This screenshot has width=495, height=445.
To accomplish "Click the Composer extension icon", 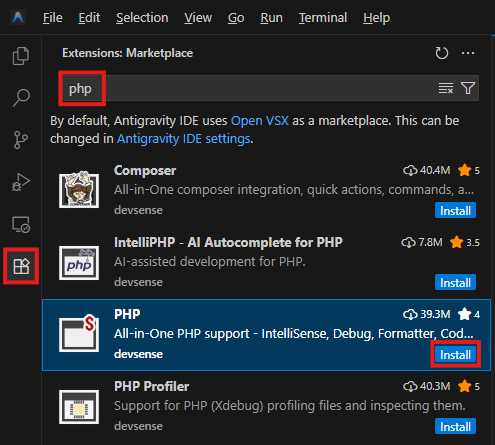I will click(79, 190).
